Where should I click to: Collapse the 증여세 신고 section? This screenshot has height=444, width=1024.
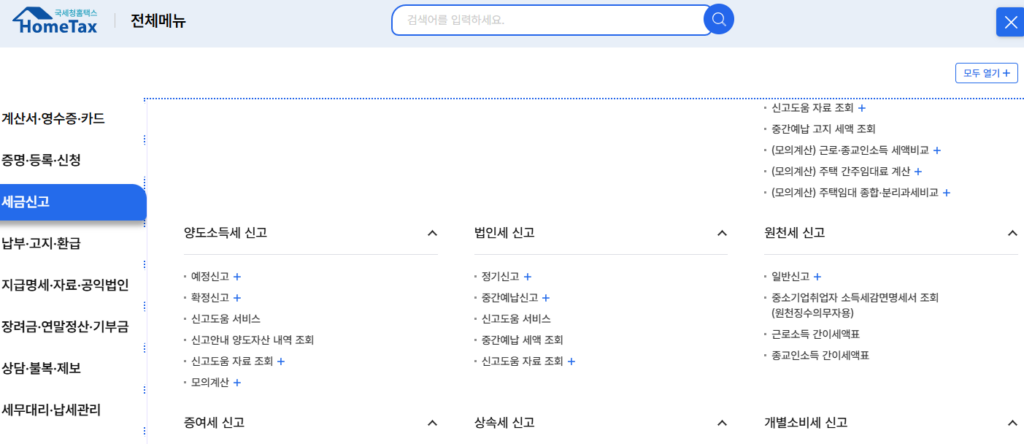(x=432, y=423)
